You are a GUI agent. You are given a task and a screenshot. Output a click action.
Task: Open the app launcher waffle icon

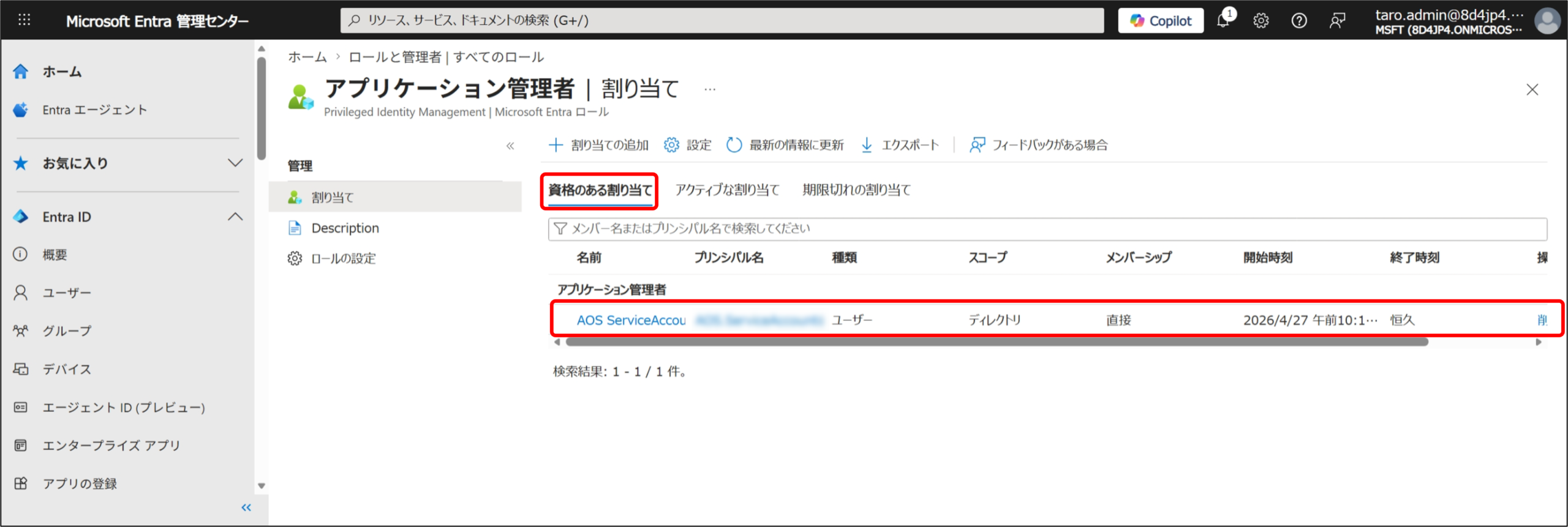pyautogui.click(x=24, y=20)
